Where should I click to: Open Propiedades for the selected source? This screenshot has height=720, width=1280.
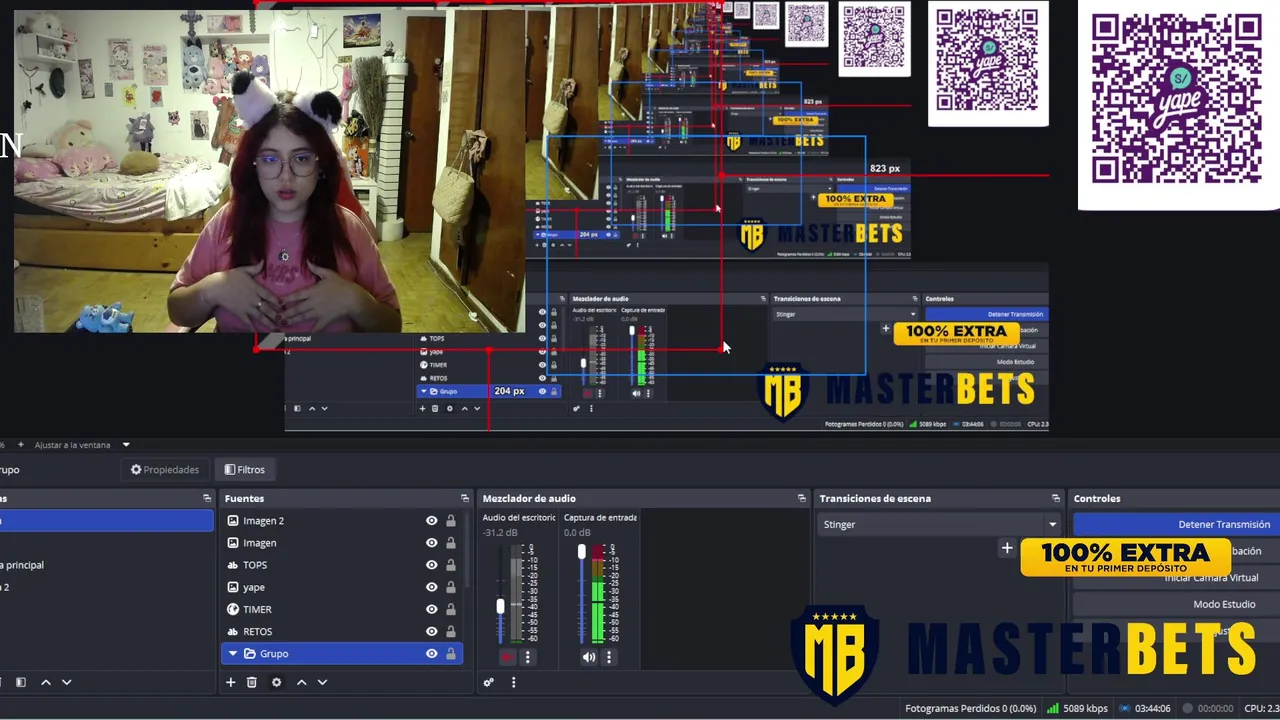click(x=165, y=469)
